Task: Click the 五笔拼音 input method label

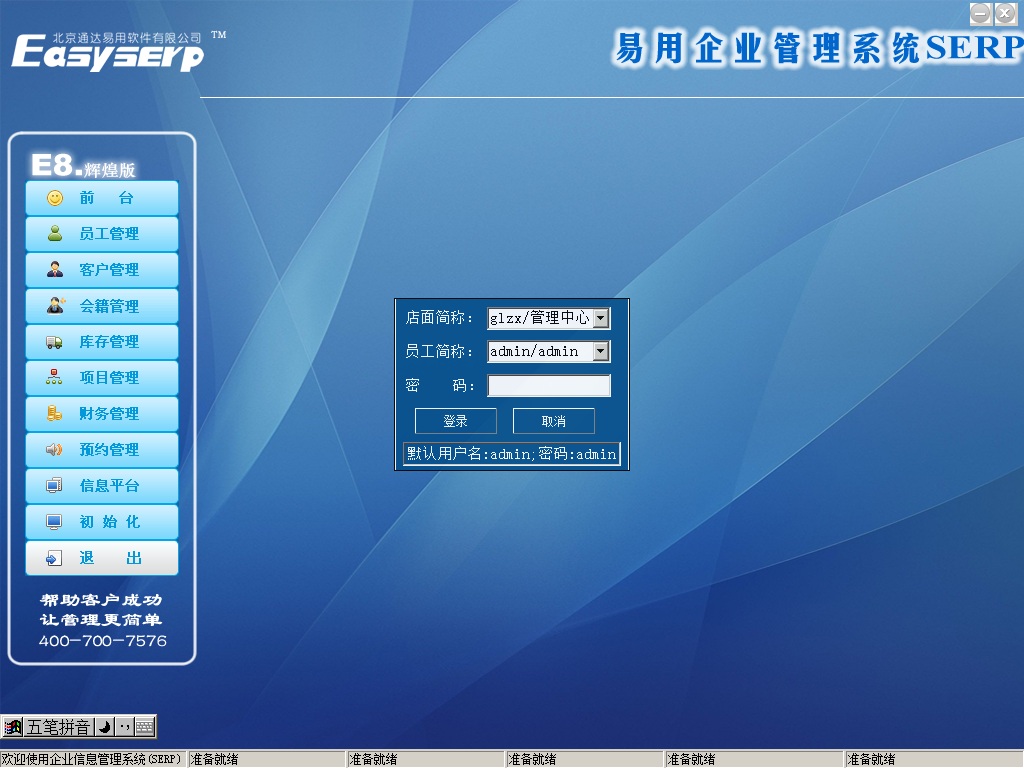Action: pos(58,727)
